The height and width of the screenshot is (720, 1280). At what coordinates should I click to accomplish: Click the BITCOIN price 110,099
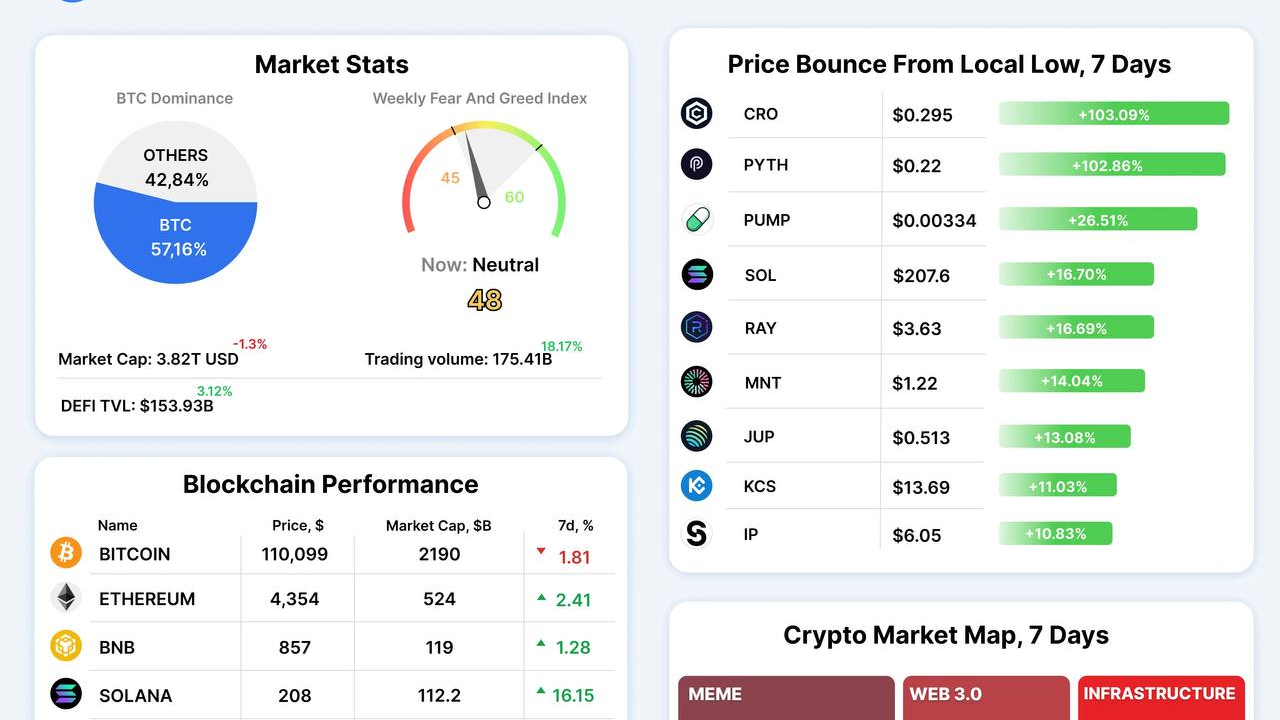pos(295,554)
